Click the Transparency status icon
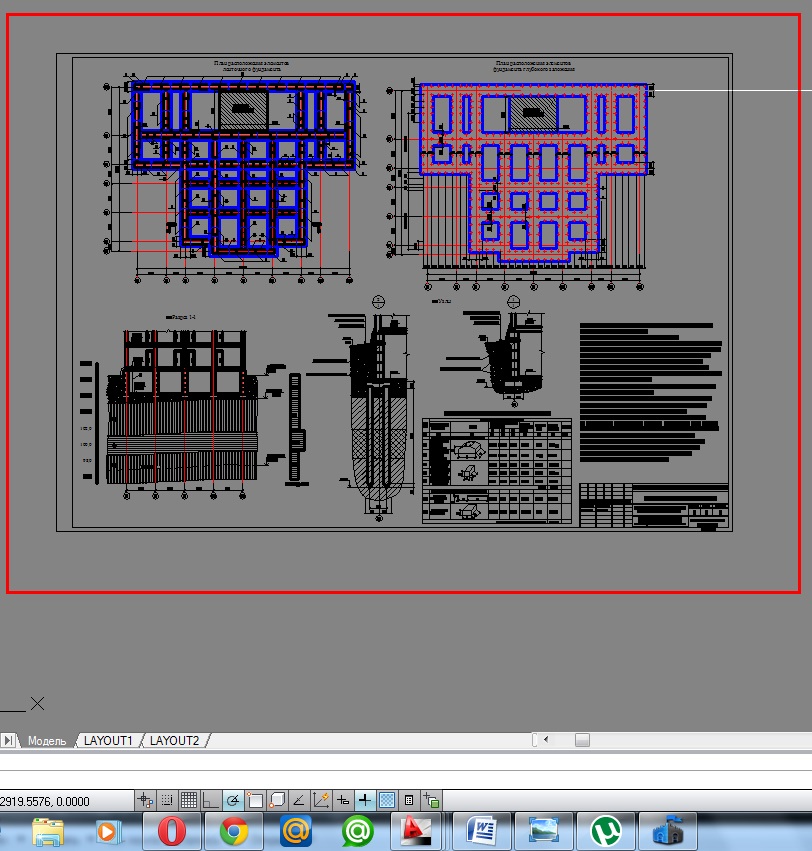This screenshot has height=851, width=812. point(387,800)
